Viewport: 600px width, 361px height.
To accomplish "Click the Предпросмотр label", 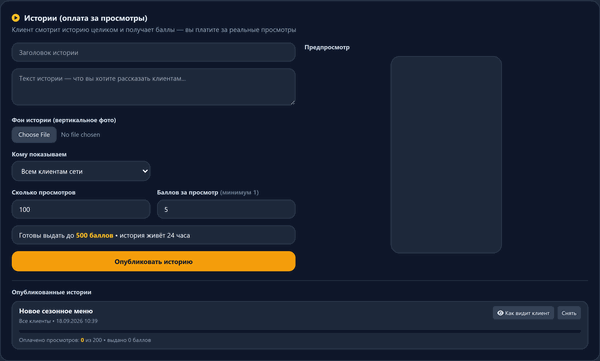I will click(x=327, y=47).
